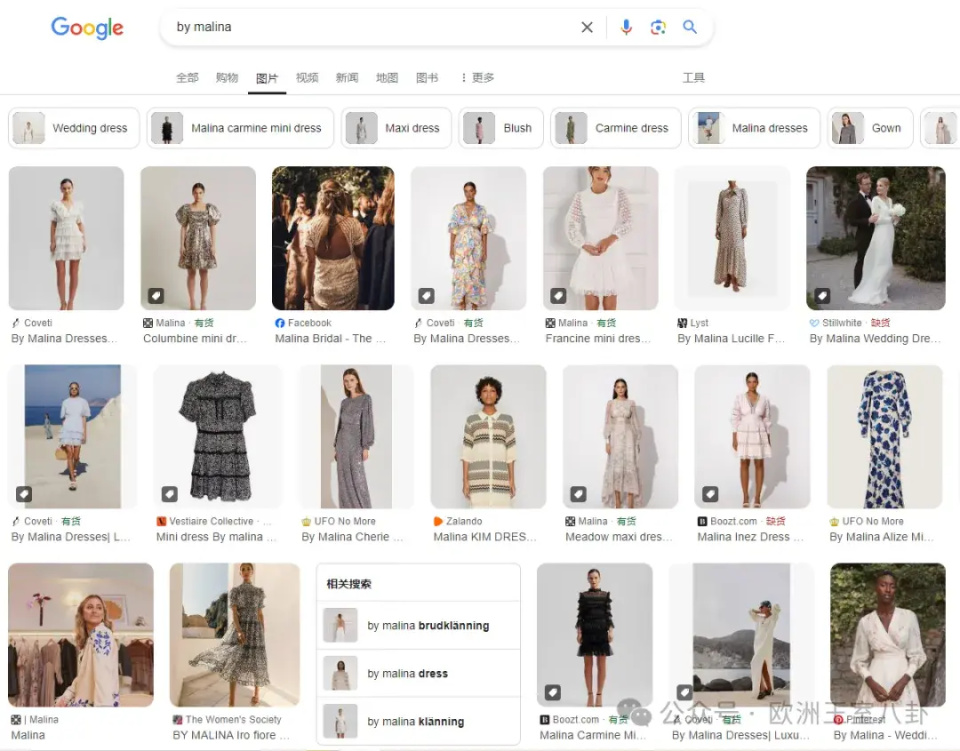Open Stillwhite wedding dress image

pyautogui.click(x=876, y=238)
